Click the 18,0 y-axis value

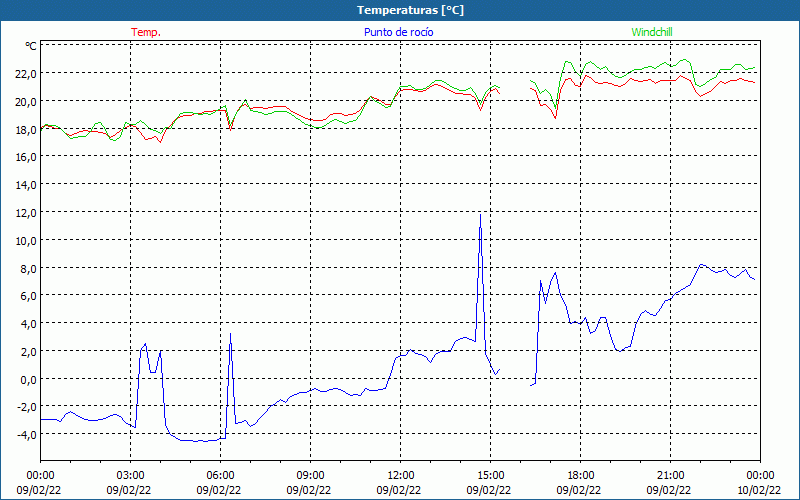tap(27, 129)
